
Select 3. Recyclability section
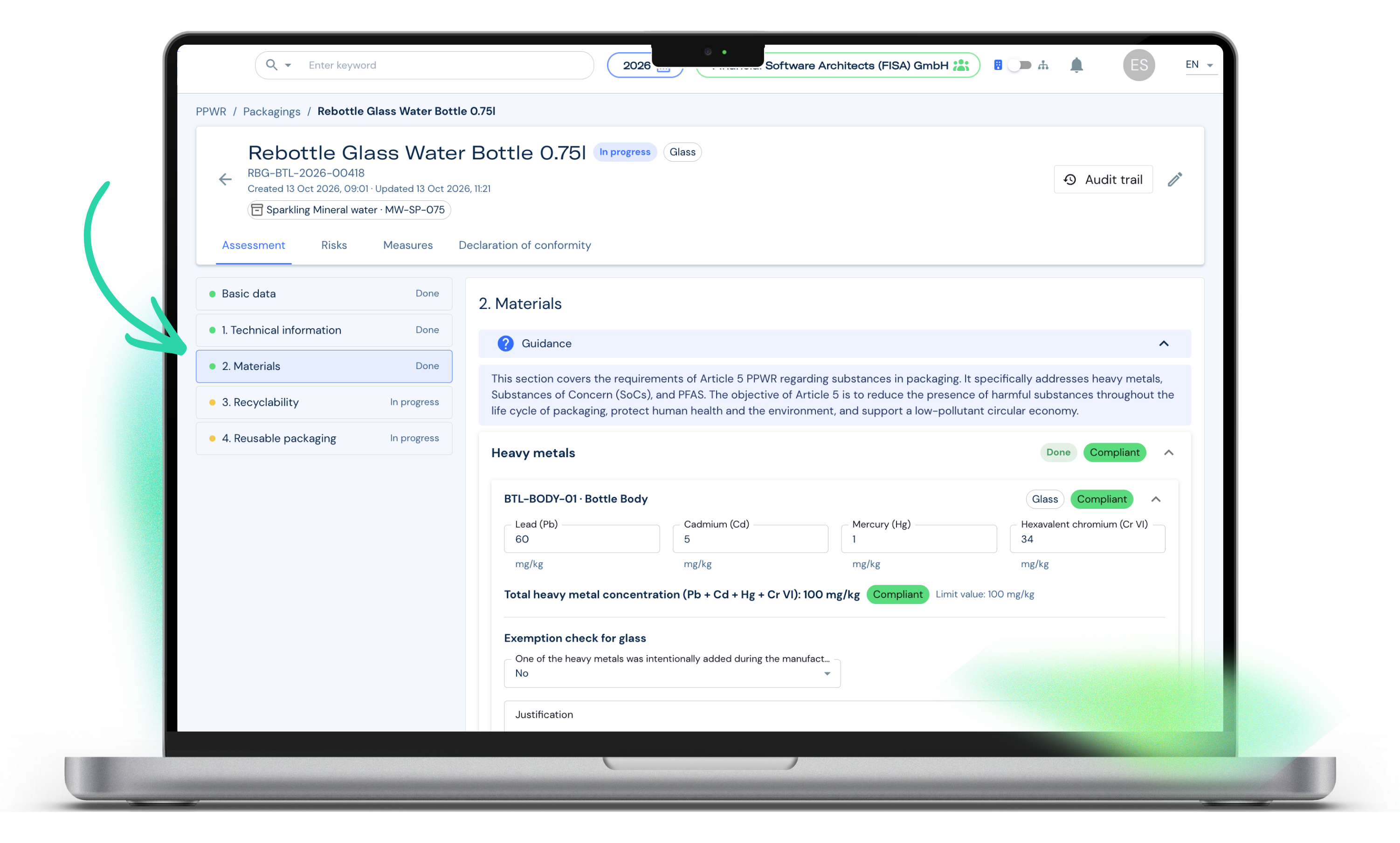324,402
